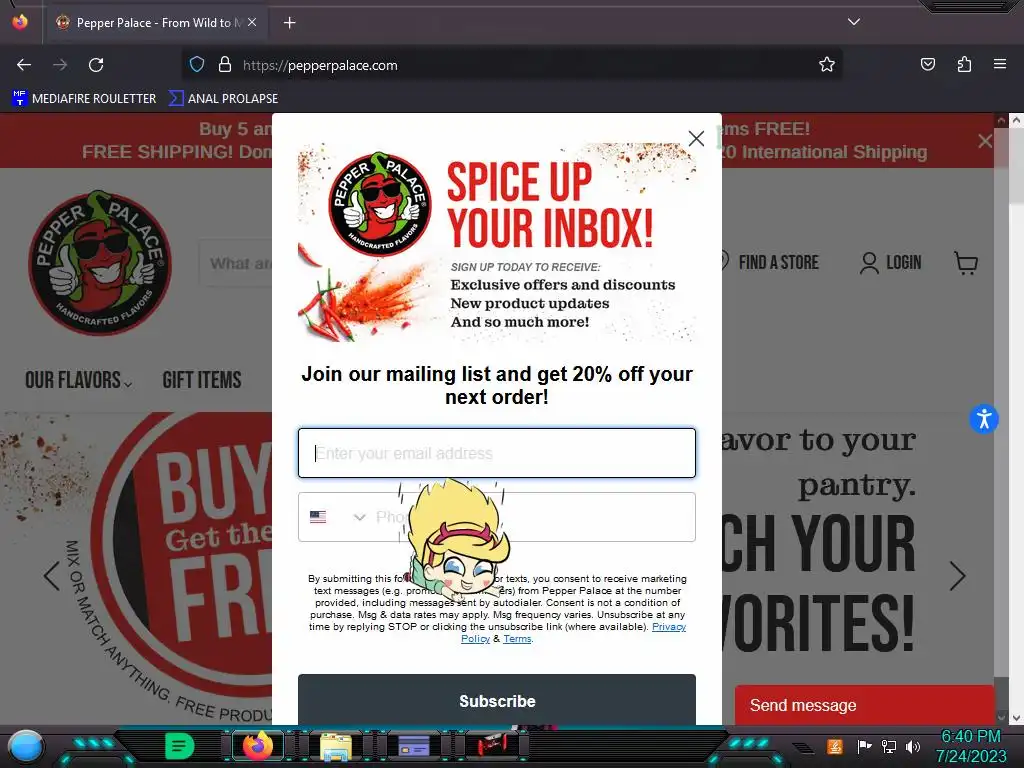Open the purple card app on taskbar

(x=414, y=746)
